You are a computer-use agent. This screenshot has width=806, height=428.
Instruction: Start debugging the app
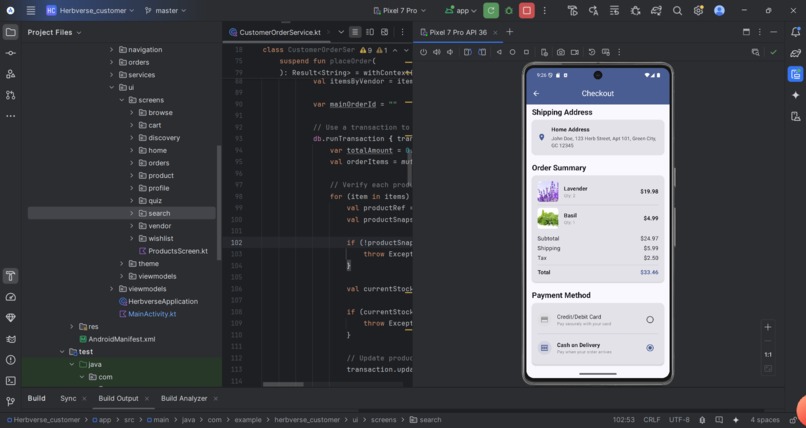[x=509, y=10]
